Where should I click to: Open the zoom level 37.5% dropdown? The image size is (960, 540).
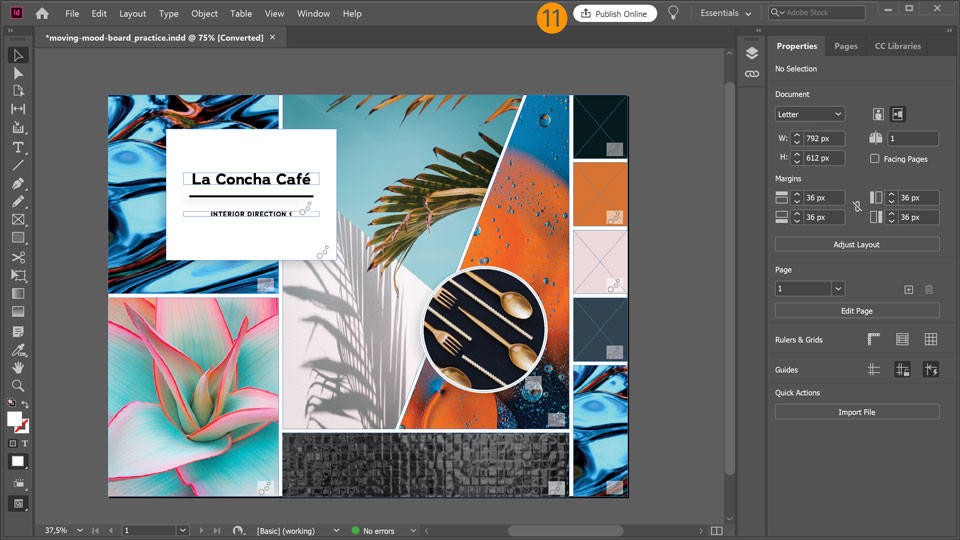click(x=80, y=530)
